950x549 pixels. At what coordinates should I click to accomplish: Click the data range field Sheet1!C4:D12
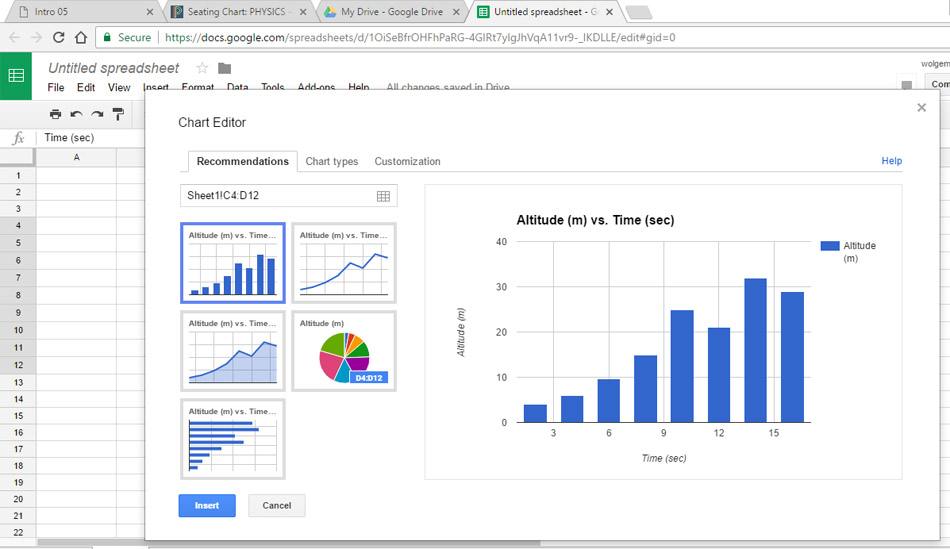tap(275, 196)
